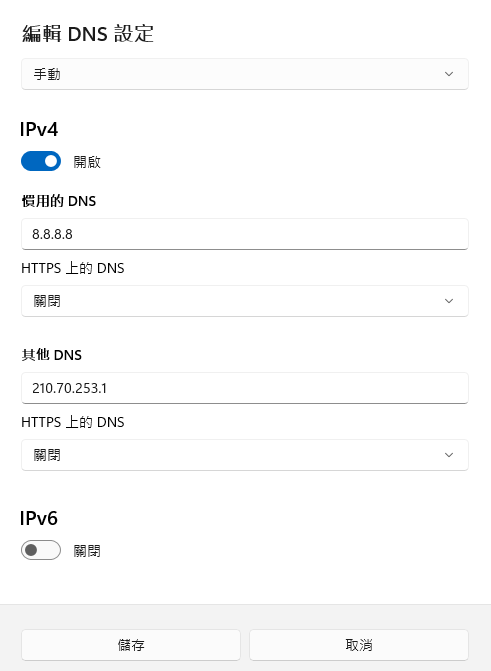Click the 開啟 label beside IPv4 switch

point(87,162)
